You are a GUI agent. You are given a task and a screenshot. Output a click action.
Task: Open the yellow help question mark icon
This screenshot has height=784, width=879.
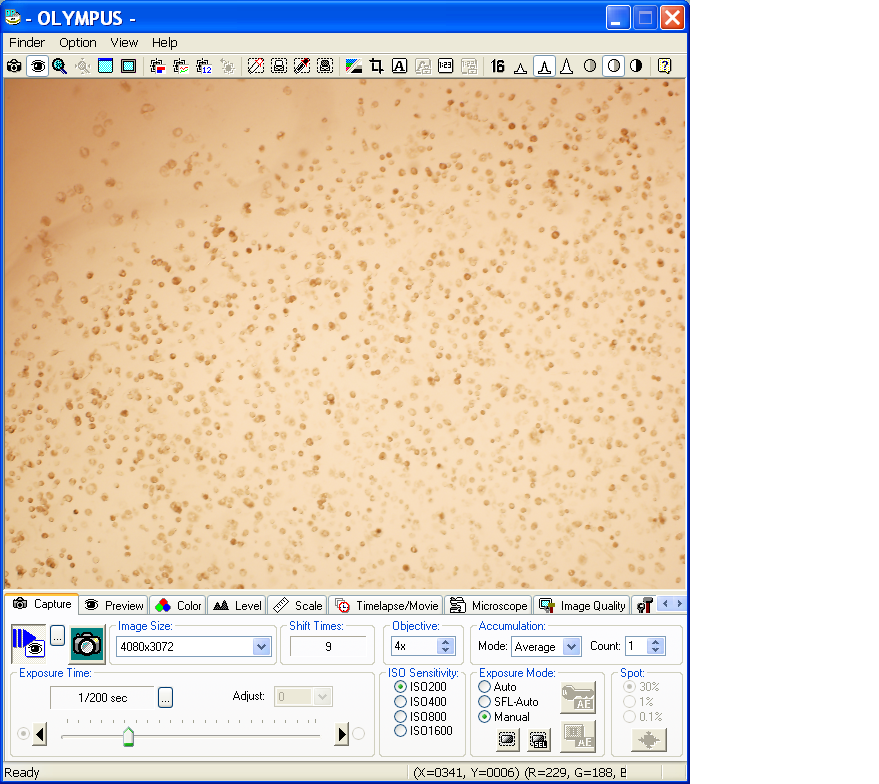[x=663, y=66]
